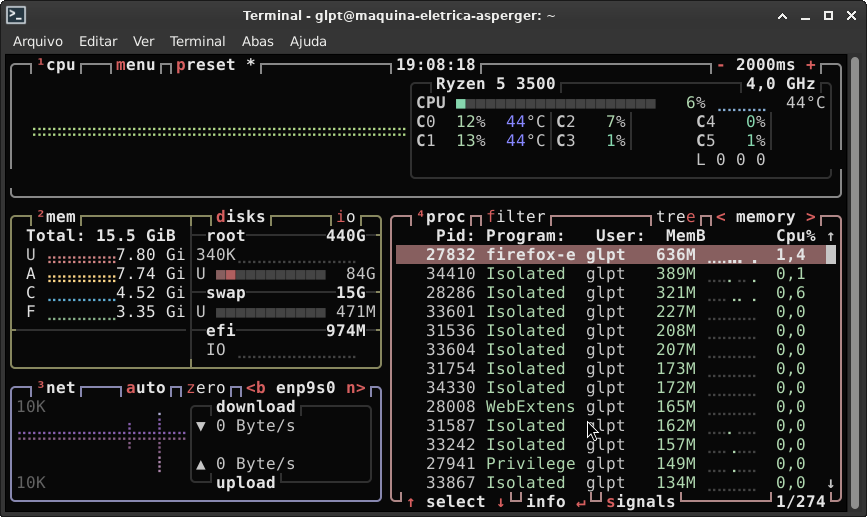Select Isolated process with Pid 28286

(x=611, y=293)
